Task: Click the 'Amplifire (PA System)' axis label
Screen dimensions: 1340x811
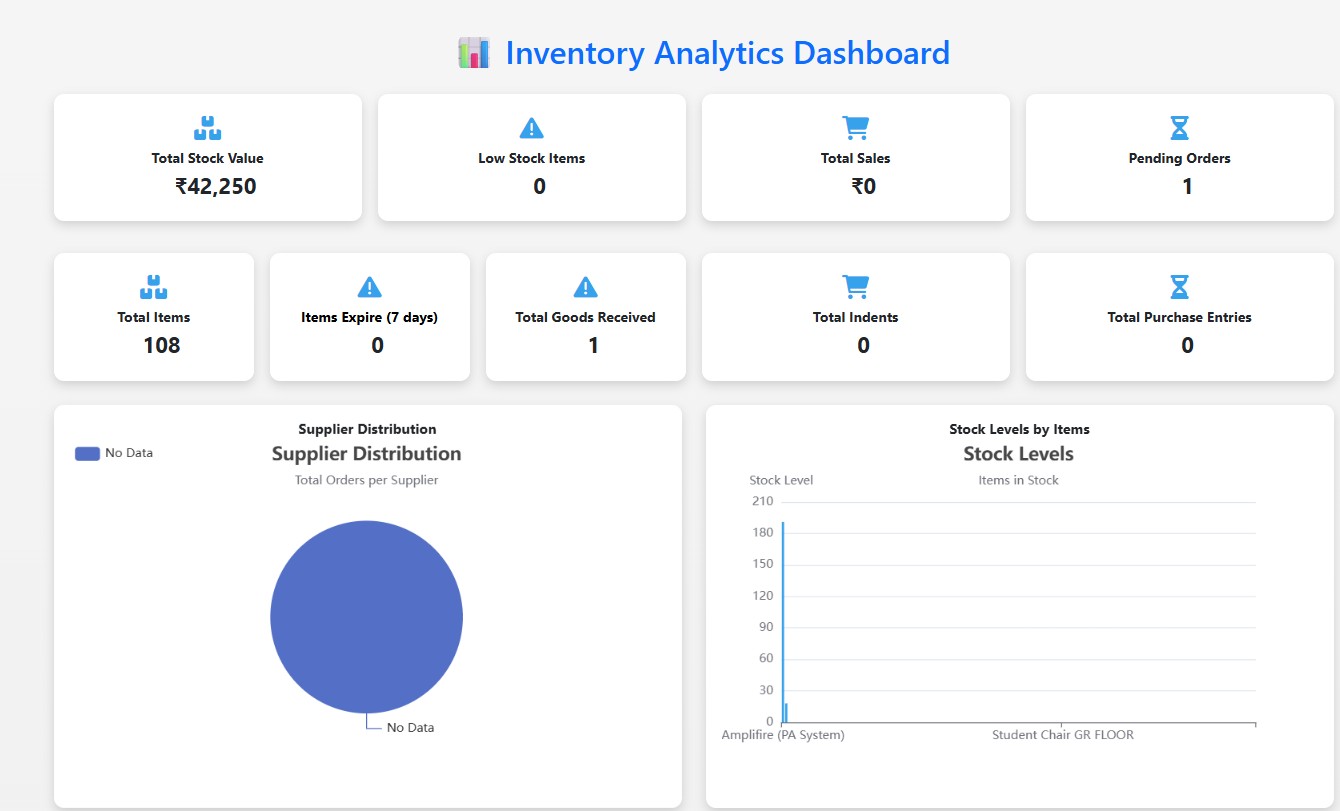Action: pos(783,735)
